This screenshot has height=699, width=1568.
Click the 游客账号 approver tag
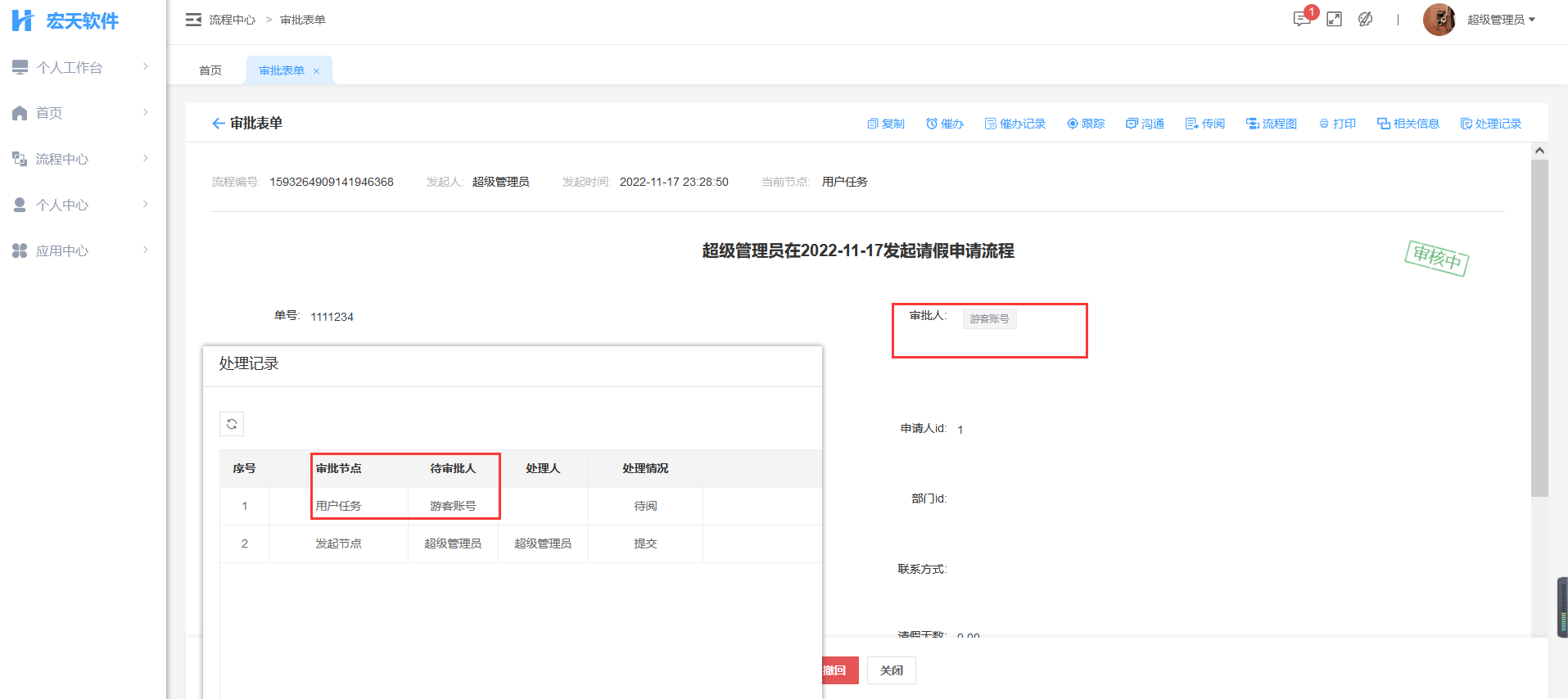[989, 319]
